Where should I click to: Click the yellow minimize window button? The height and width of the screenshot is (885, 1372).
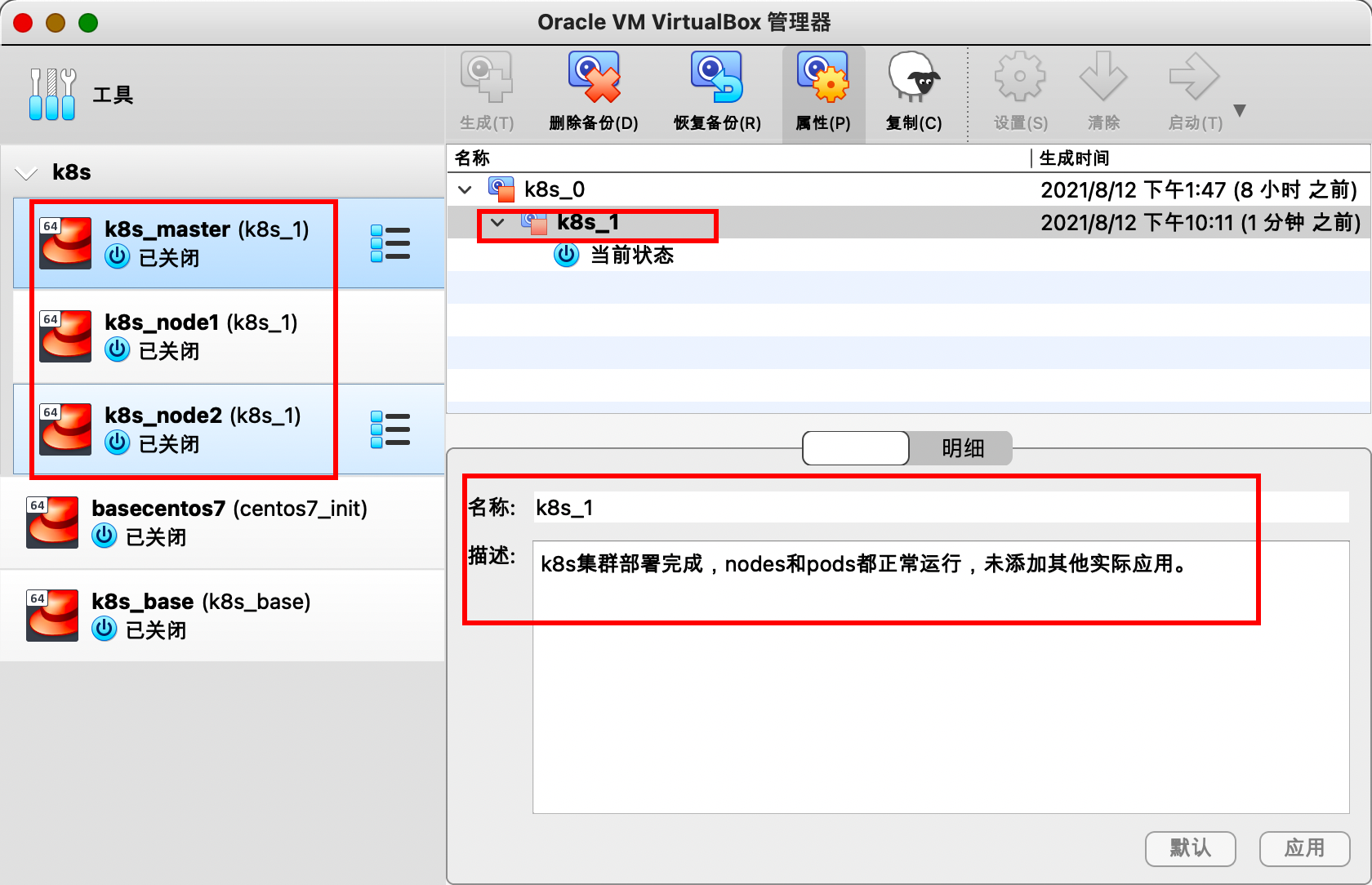(x=56, y=23)
